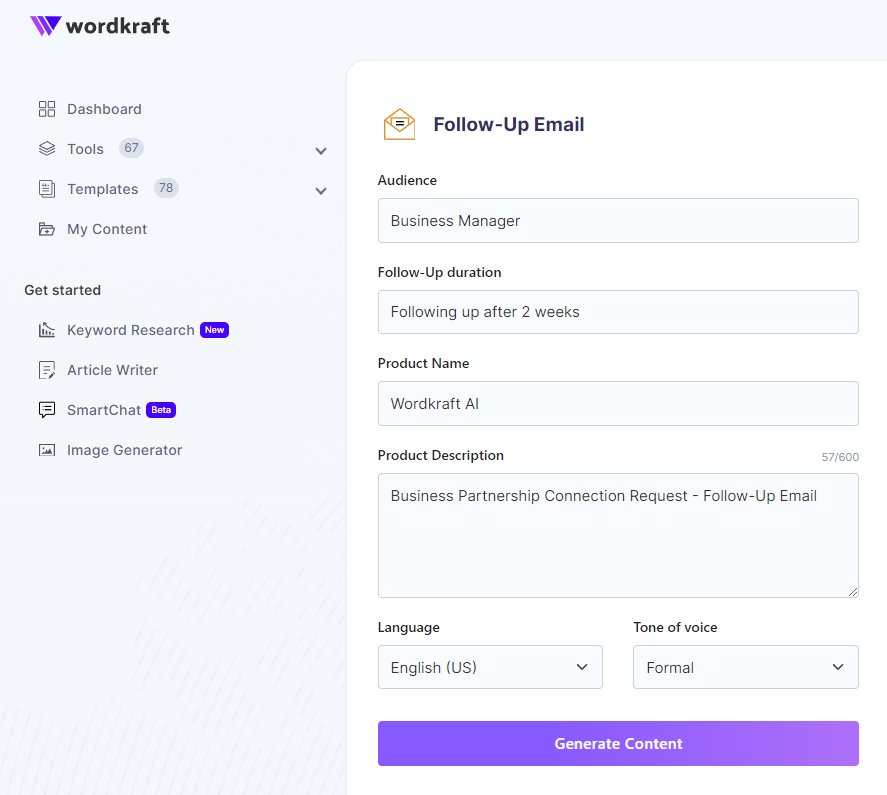Viewport: 887px width, 795px height.
Task: Expand the Tools menu chevron
Action: [x=321, y=151]
